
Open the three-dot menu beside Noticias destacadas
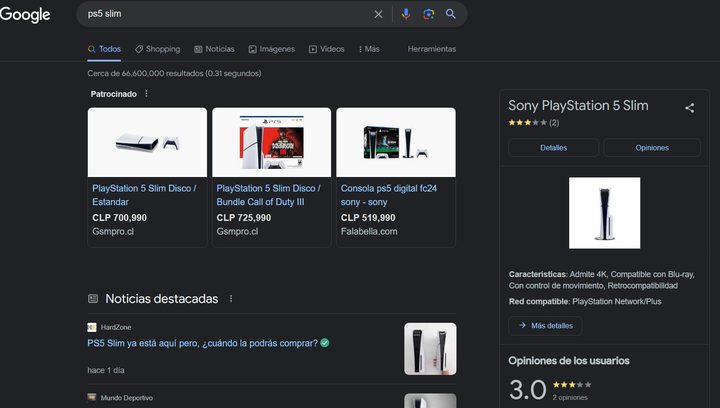click(231, 299)
